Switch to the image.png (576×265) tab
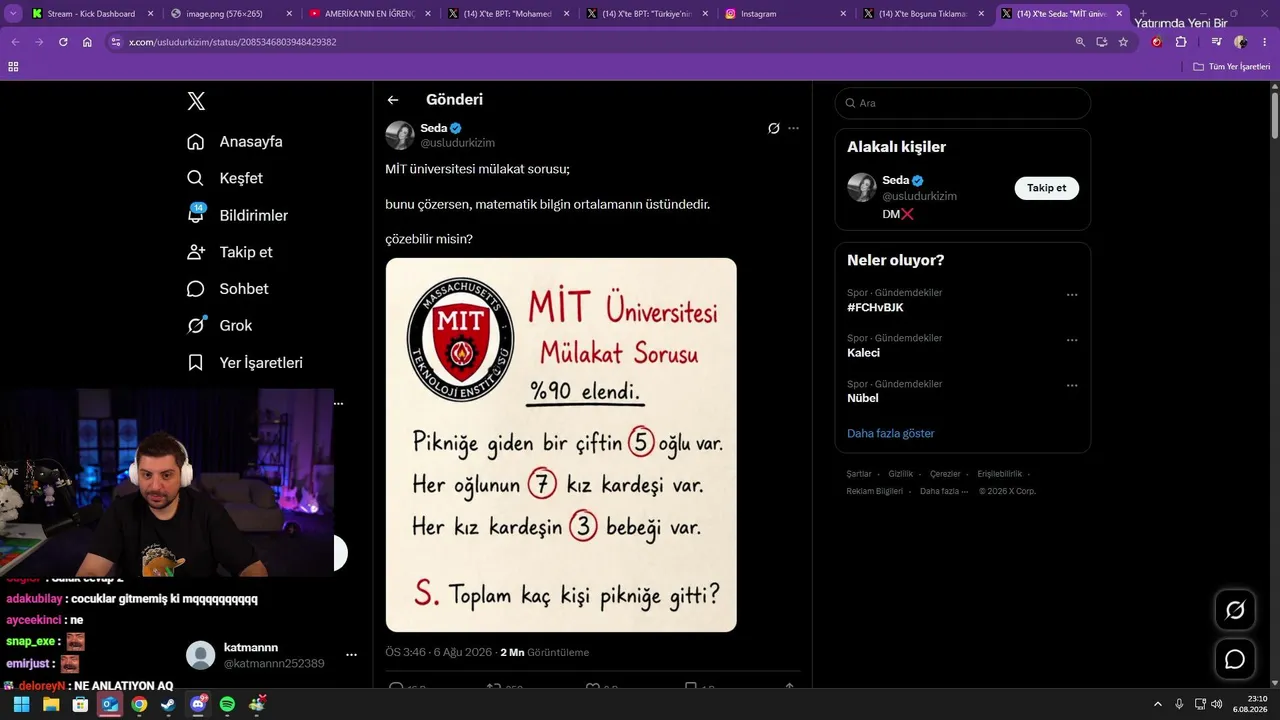The image size is (1280, 720). (230, 14)
